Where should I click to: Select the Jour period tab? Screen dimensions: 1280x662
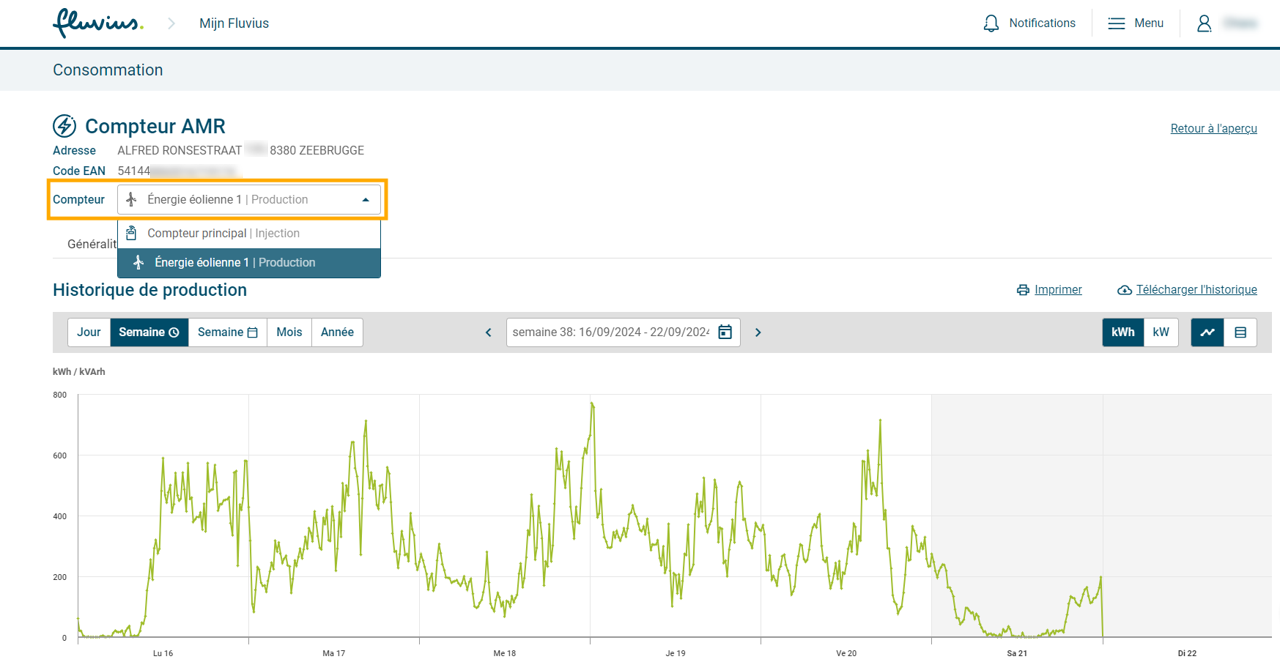[89, 332]
